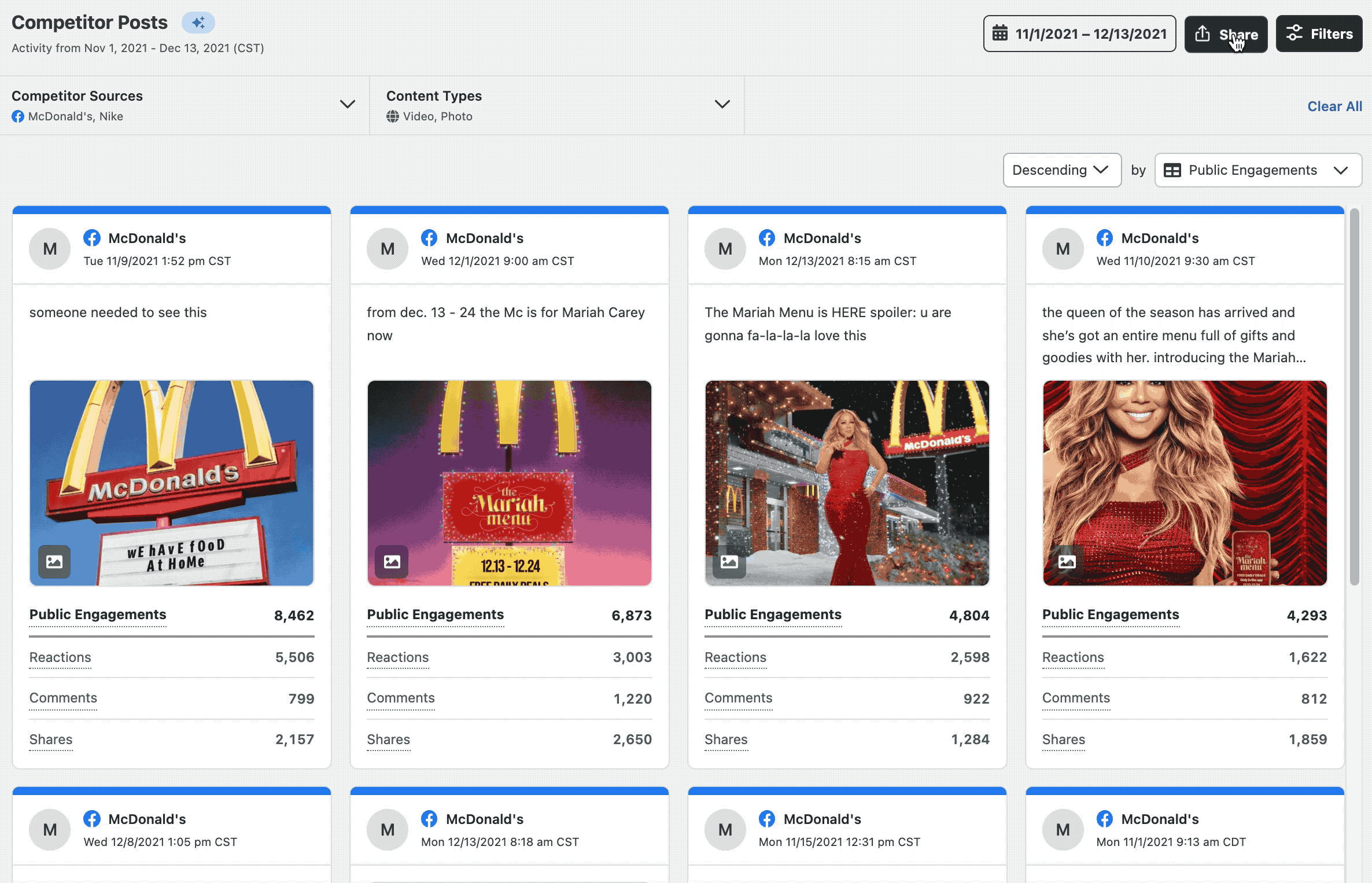Click Facebook icon on the 12/1/2021 post
The image size is (1372, 883).
tap(429, 238)
